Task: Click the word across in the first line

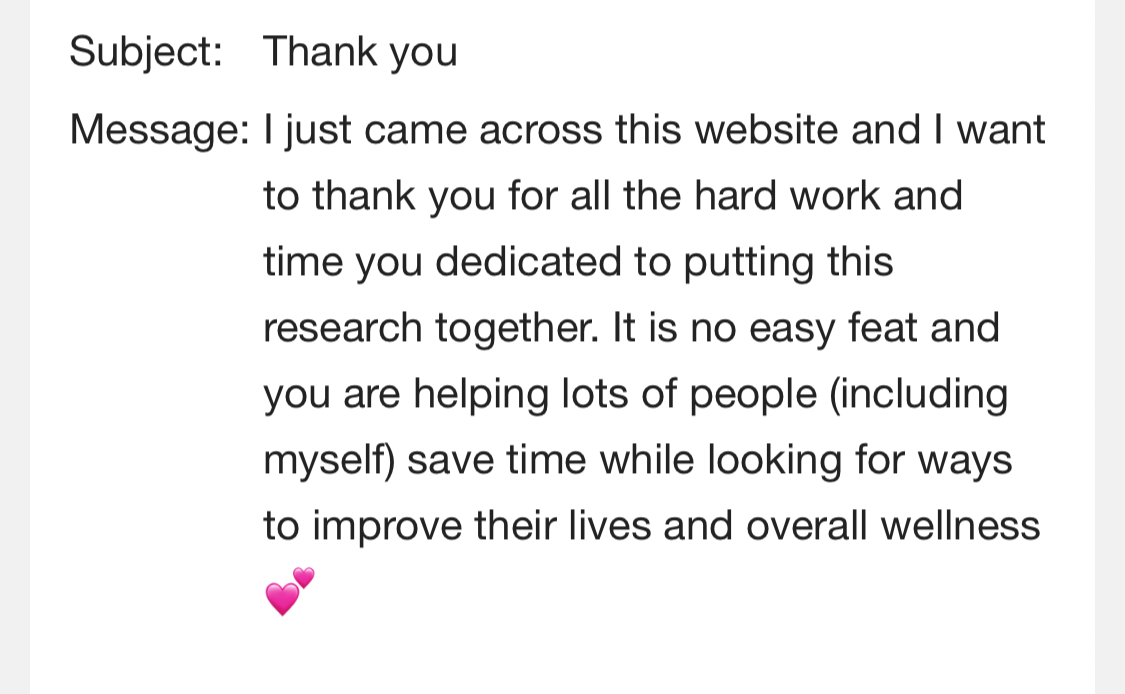Action: (541, 130)
